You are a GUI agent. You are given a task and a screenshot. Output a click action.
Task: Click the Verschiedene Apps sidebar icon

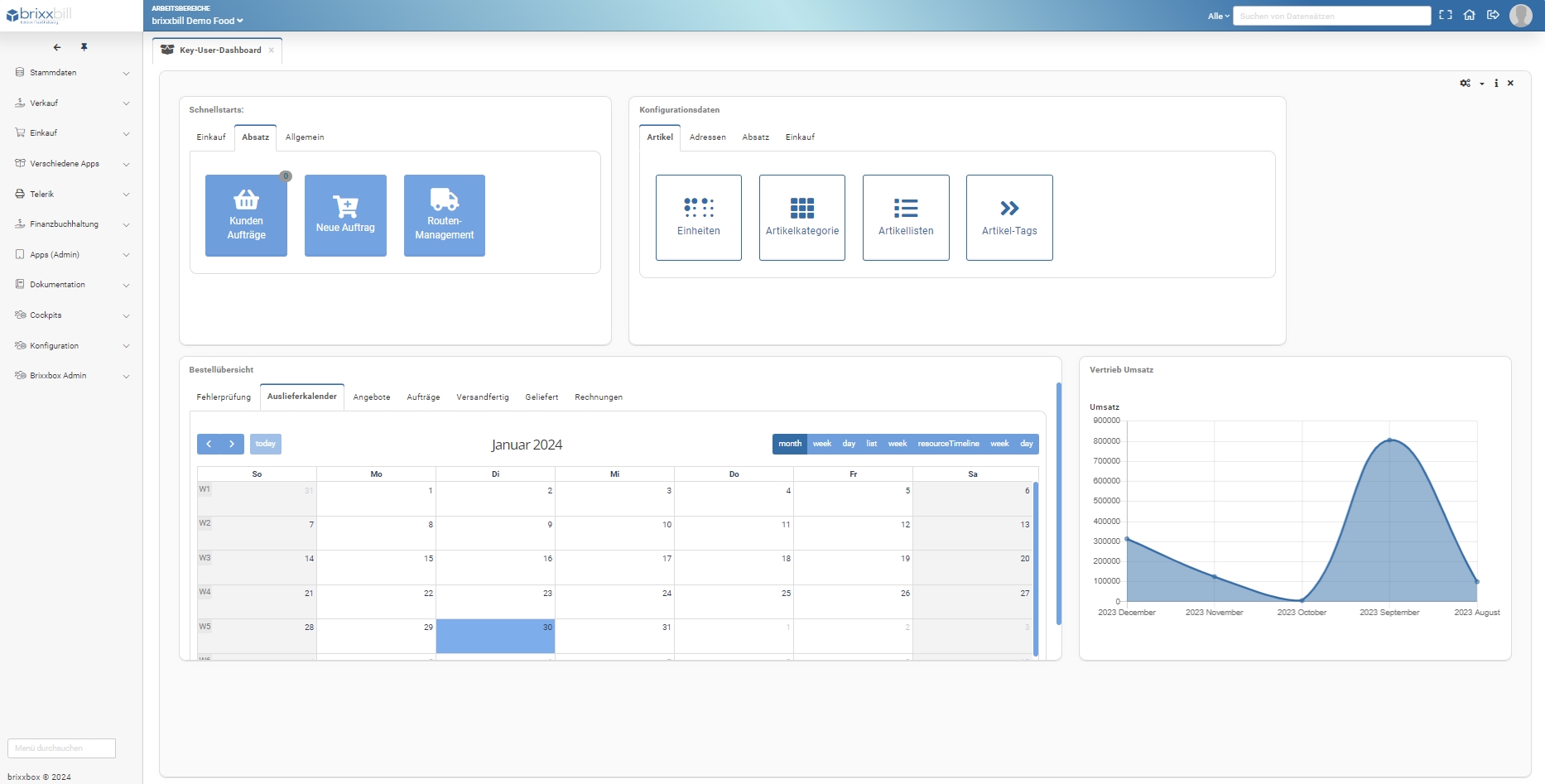click(x=20, y=163)
